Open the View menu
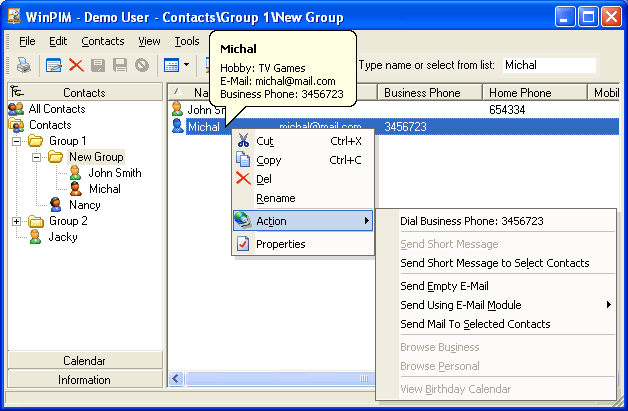The width and height of the screenshot is (628, 411). [x=149, y=41]
